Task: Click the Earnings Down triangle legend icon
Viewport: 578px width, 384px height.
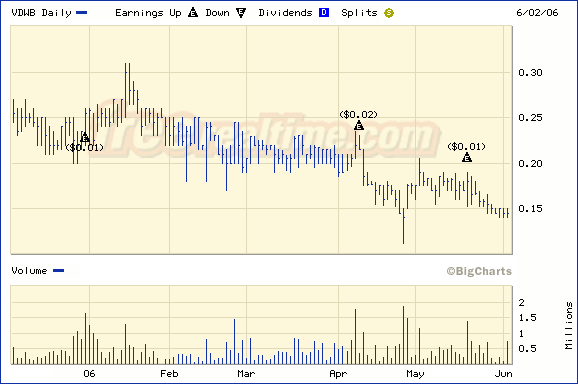Action: pyautogui.click(x=241, y=13)
